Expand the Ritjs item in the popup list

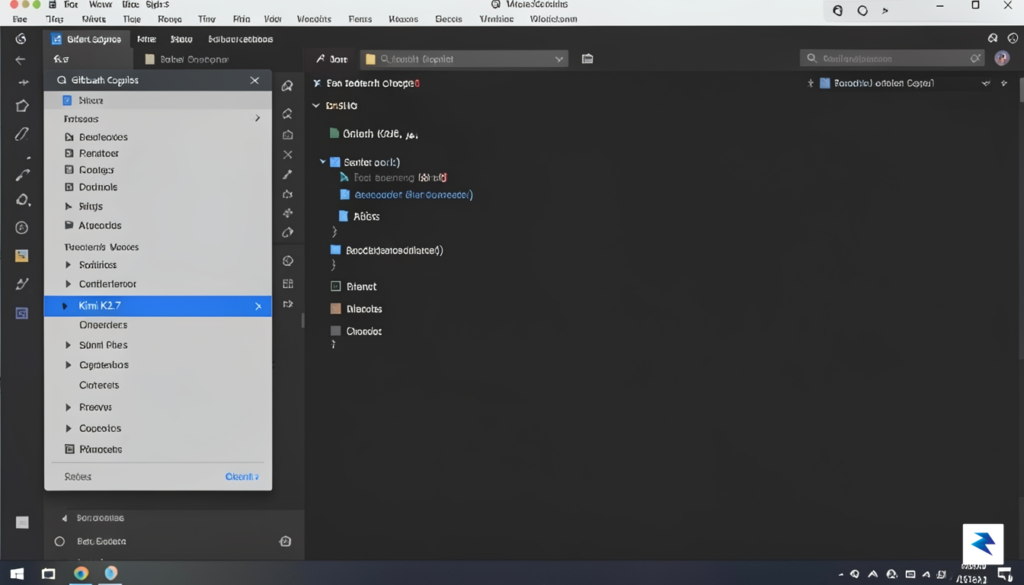point(68,206)
